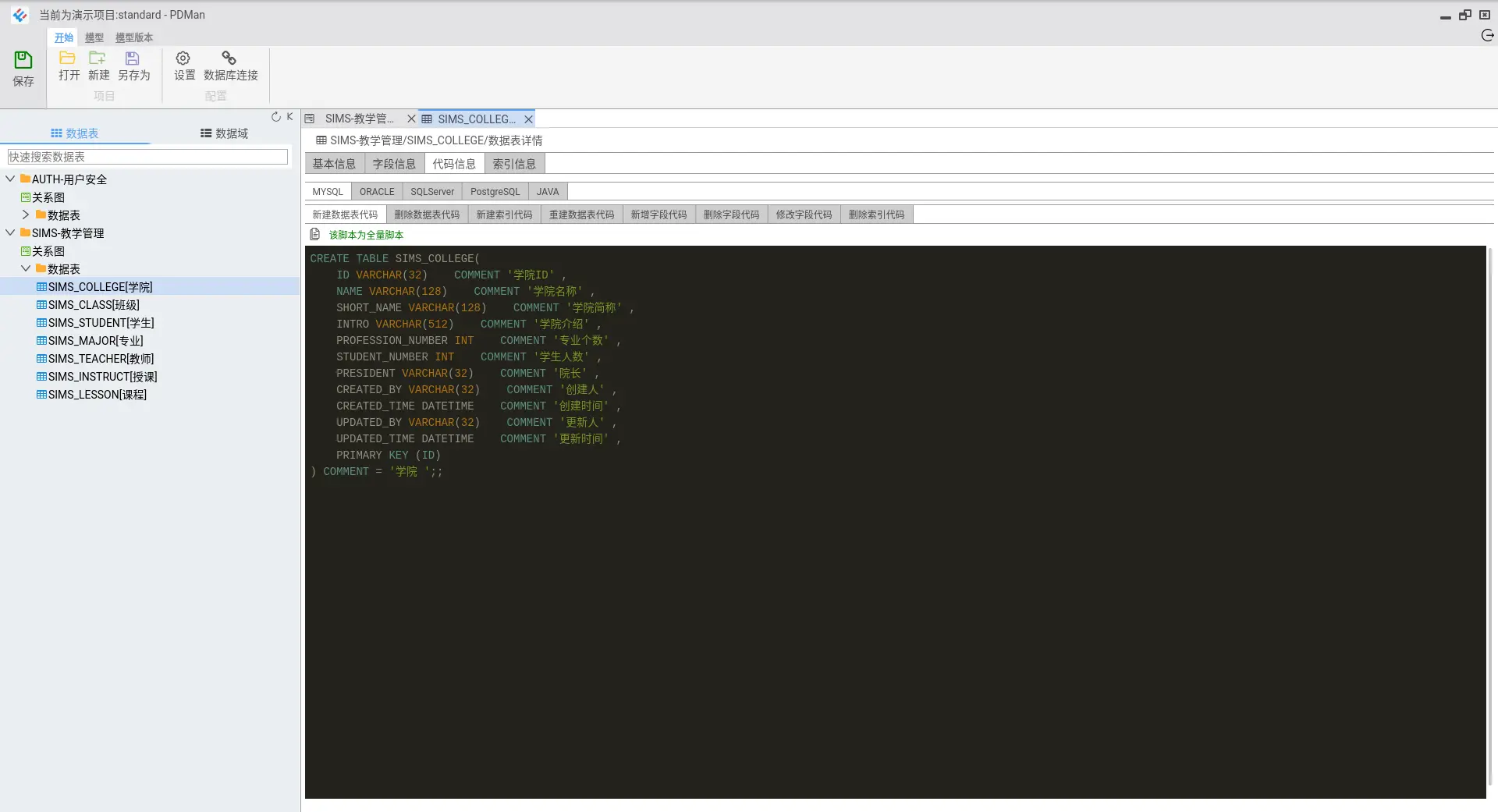Create a new project via 新建 icon
The height and width of the screenshot is (812, 1498).
pyautogui.click(x=98, y=58)
